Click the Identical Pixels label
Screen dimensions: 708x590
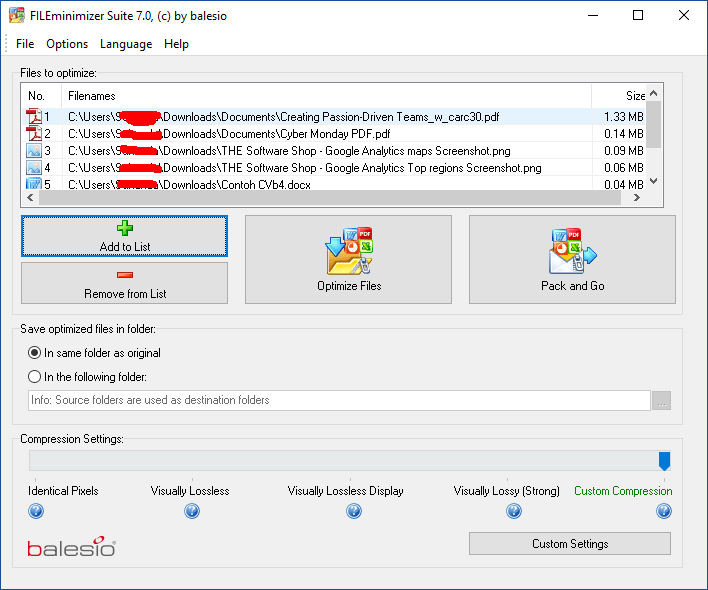click(x=63, y=491)
